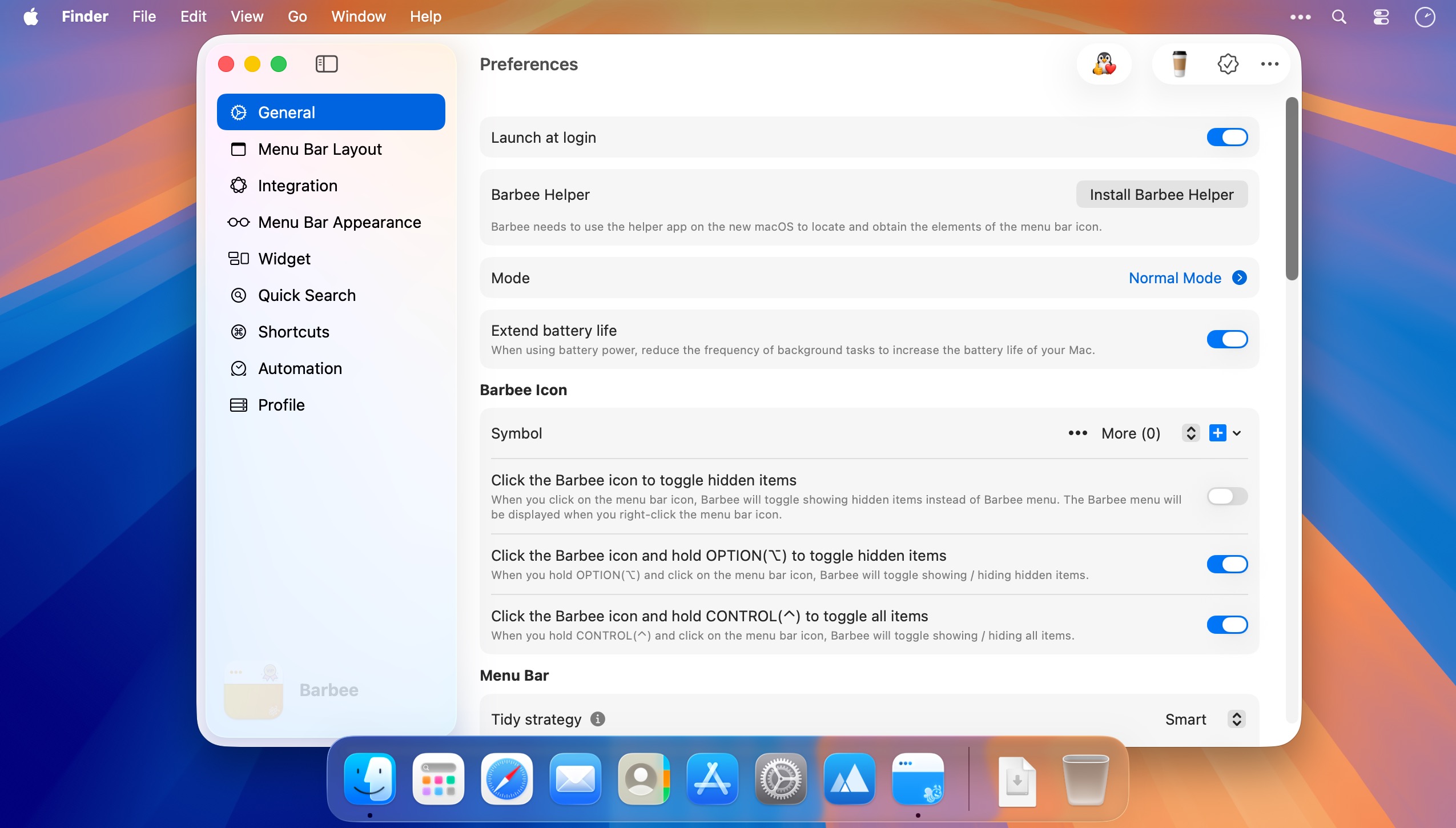This screenshot has width=1456, height=828.
Task: Open the Go menu
Action: point(297,17)
